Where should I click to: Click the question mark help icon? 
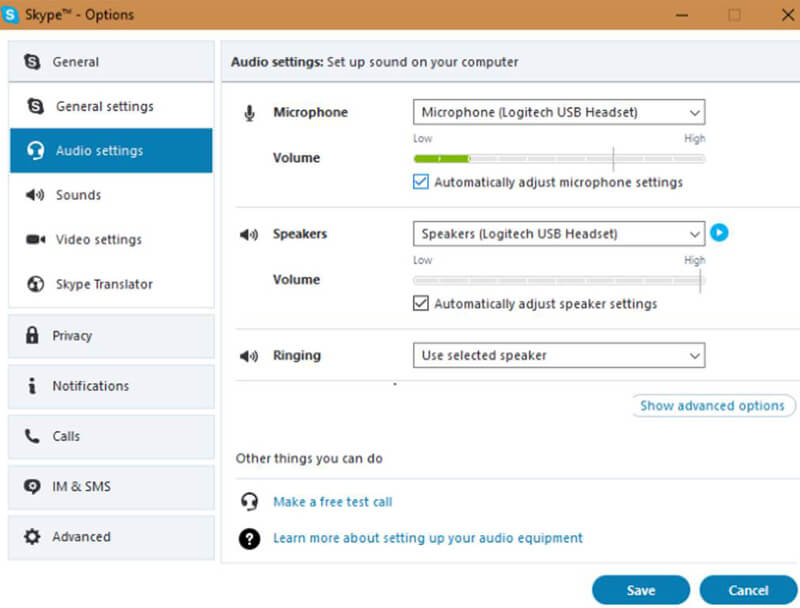click(x=249, y=539)
